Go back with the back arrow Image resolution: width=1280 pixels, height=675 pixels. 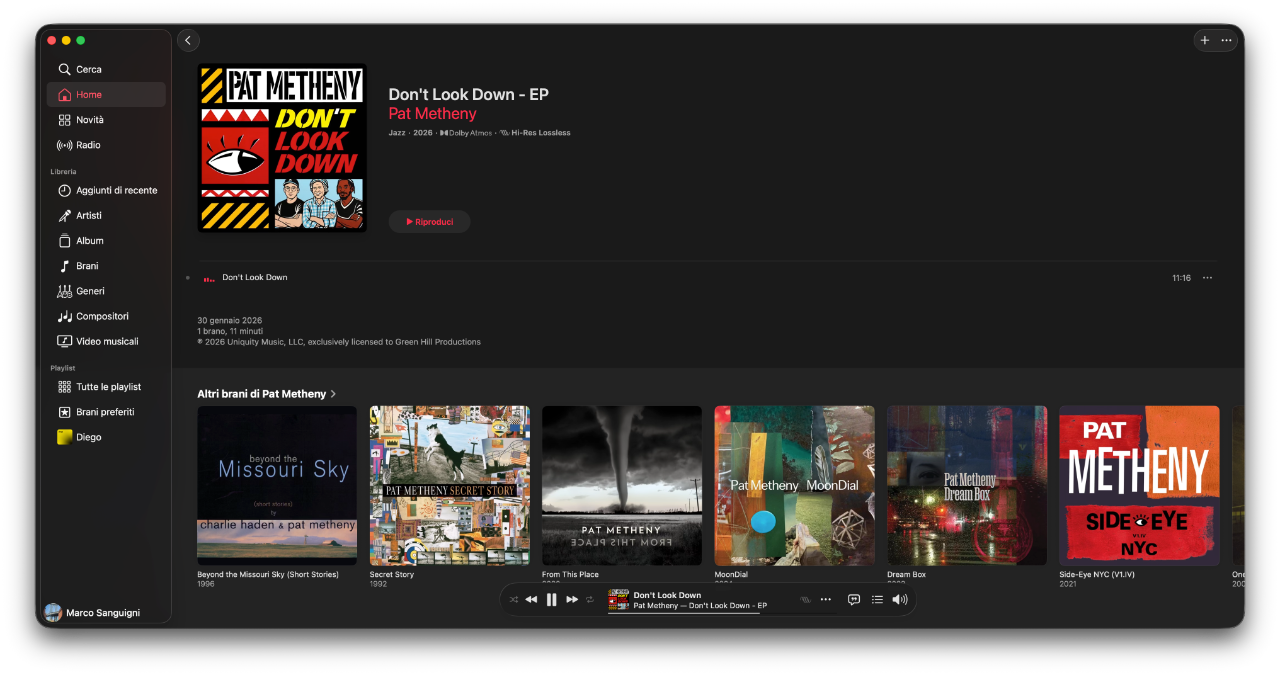coord(188,40)
